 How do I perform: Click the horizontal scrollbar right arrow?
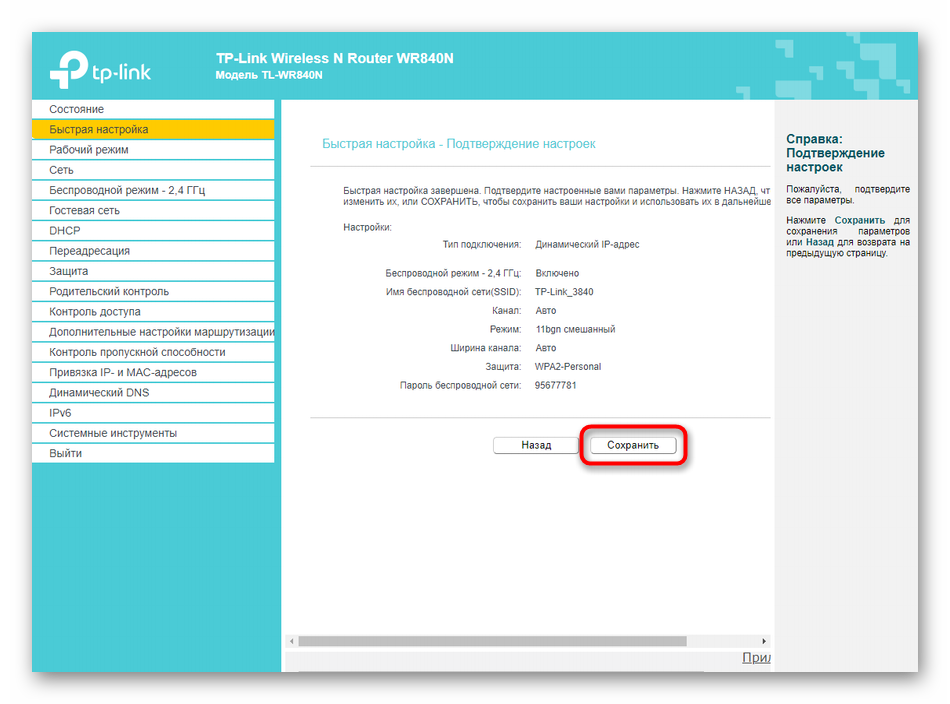[x=764, y=641]
